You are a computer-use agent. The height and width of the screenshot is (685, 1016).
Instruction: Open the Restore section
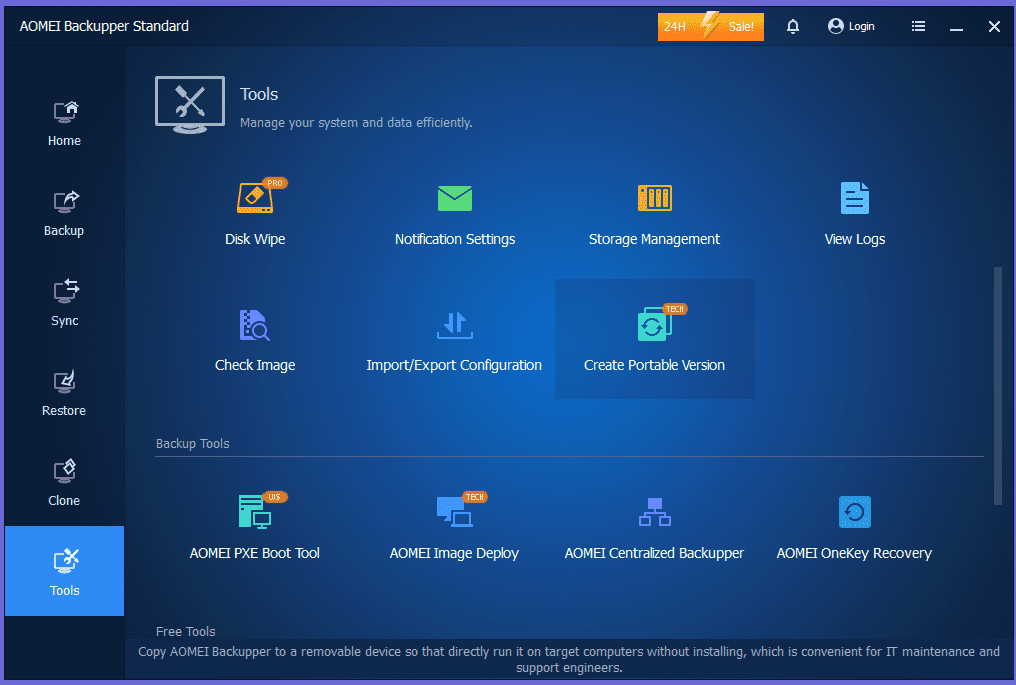click(x=64, y=393)
